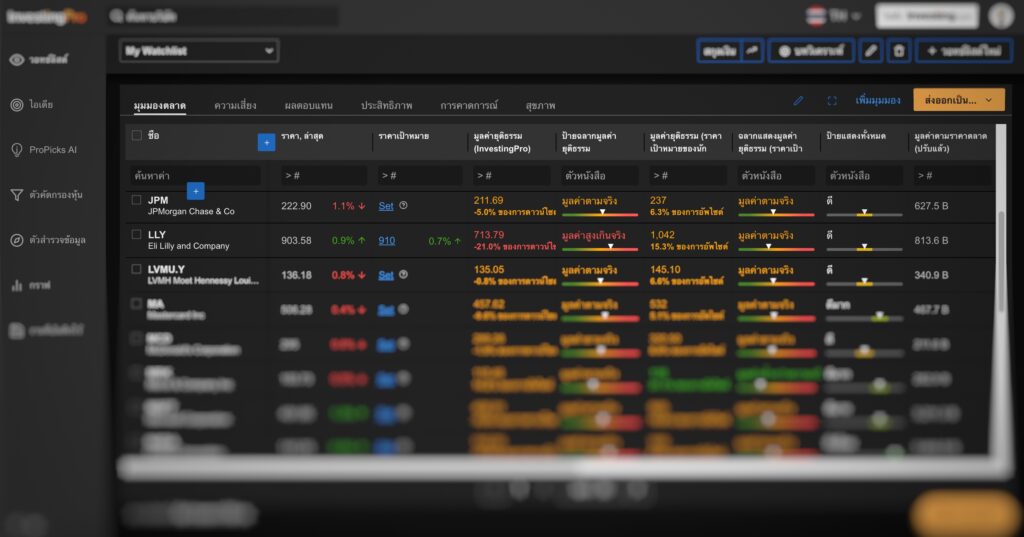Click the round-icon button left of the pencil
The width and height of the screenshot is (1024, 537).
(x=811, y=51)
